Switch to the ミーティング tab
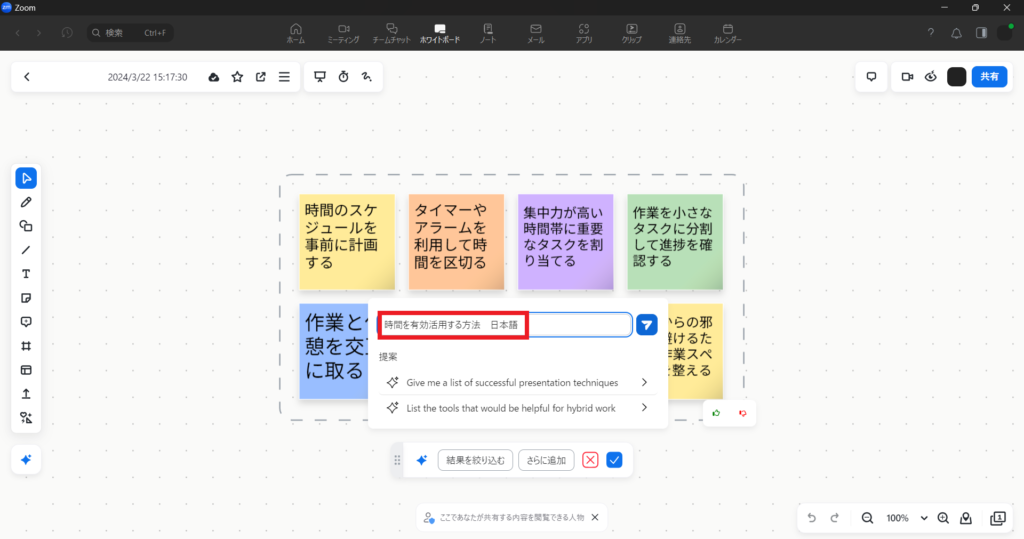The height and width of the screenshot is (539, 1024). 343,33
